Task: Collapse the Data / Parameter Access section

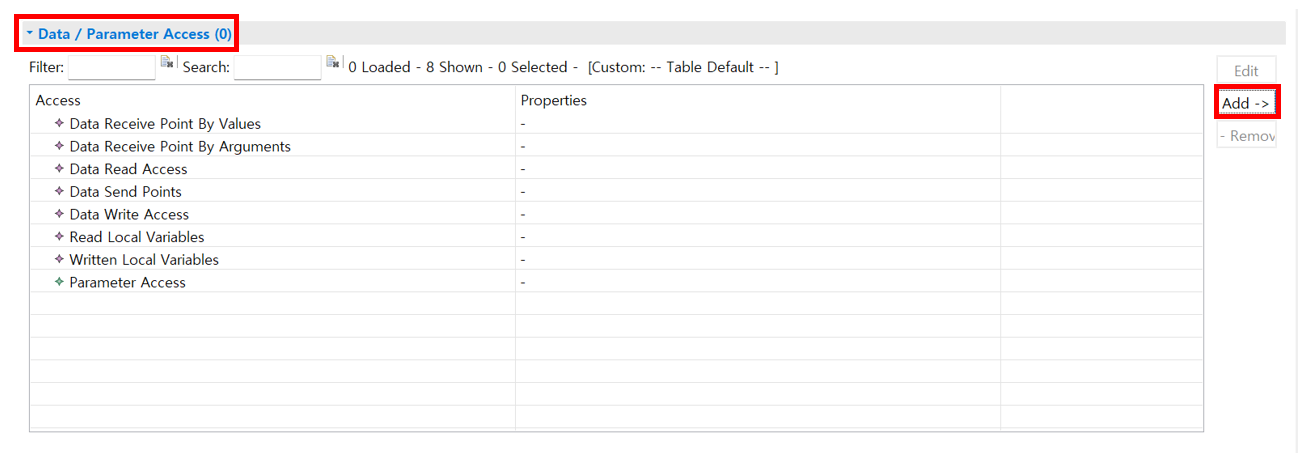Action: (30, 34)
